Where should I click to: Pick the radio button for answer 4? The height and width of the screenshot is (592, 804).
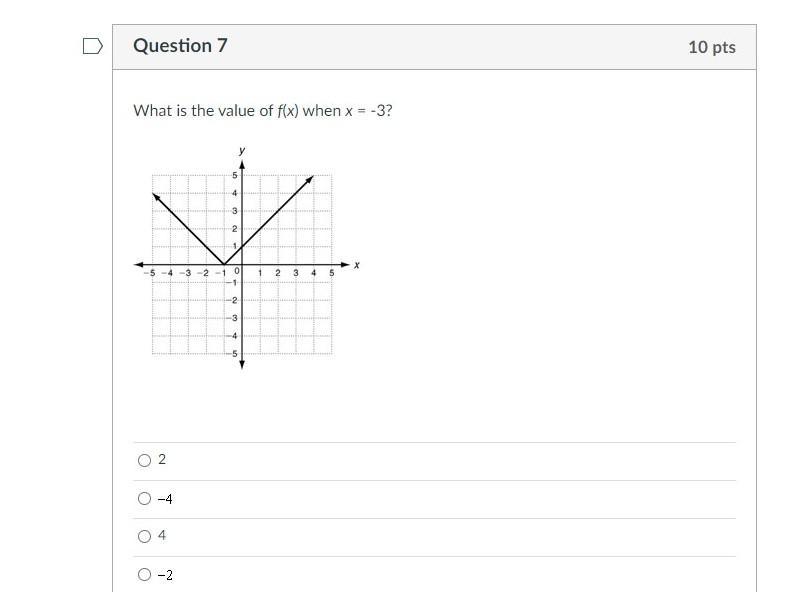pos(145,537)
